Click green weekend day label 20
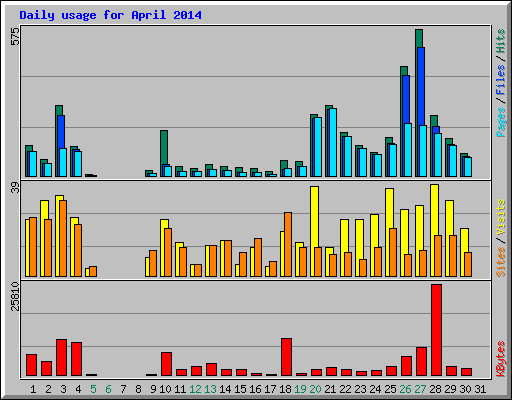 pyautogui.click(x=315, y=389)
